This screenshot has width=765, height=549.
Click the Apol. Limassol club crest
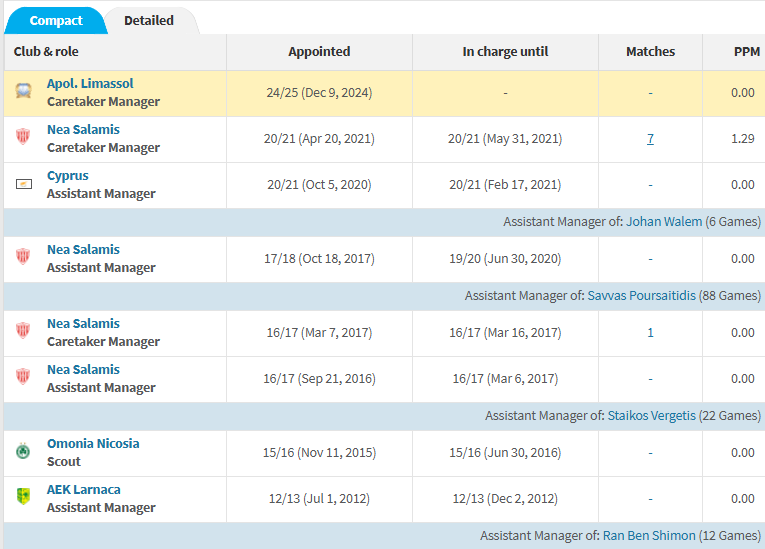point(23,91)
